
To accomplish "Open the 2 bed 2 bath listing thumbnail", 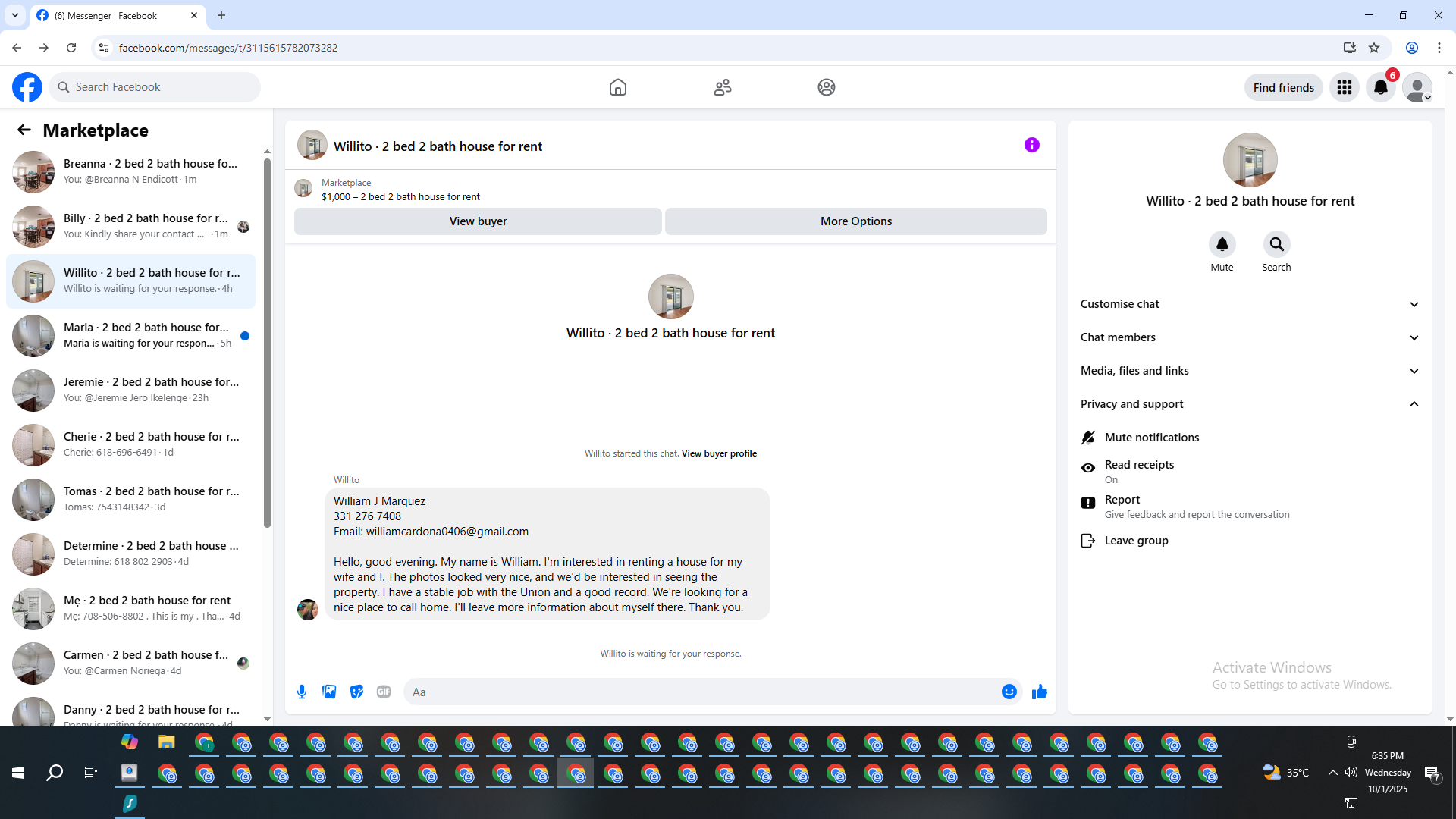I will 303,189.
